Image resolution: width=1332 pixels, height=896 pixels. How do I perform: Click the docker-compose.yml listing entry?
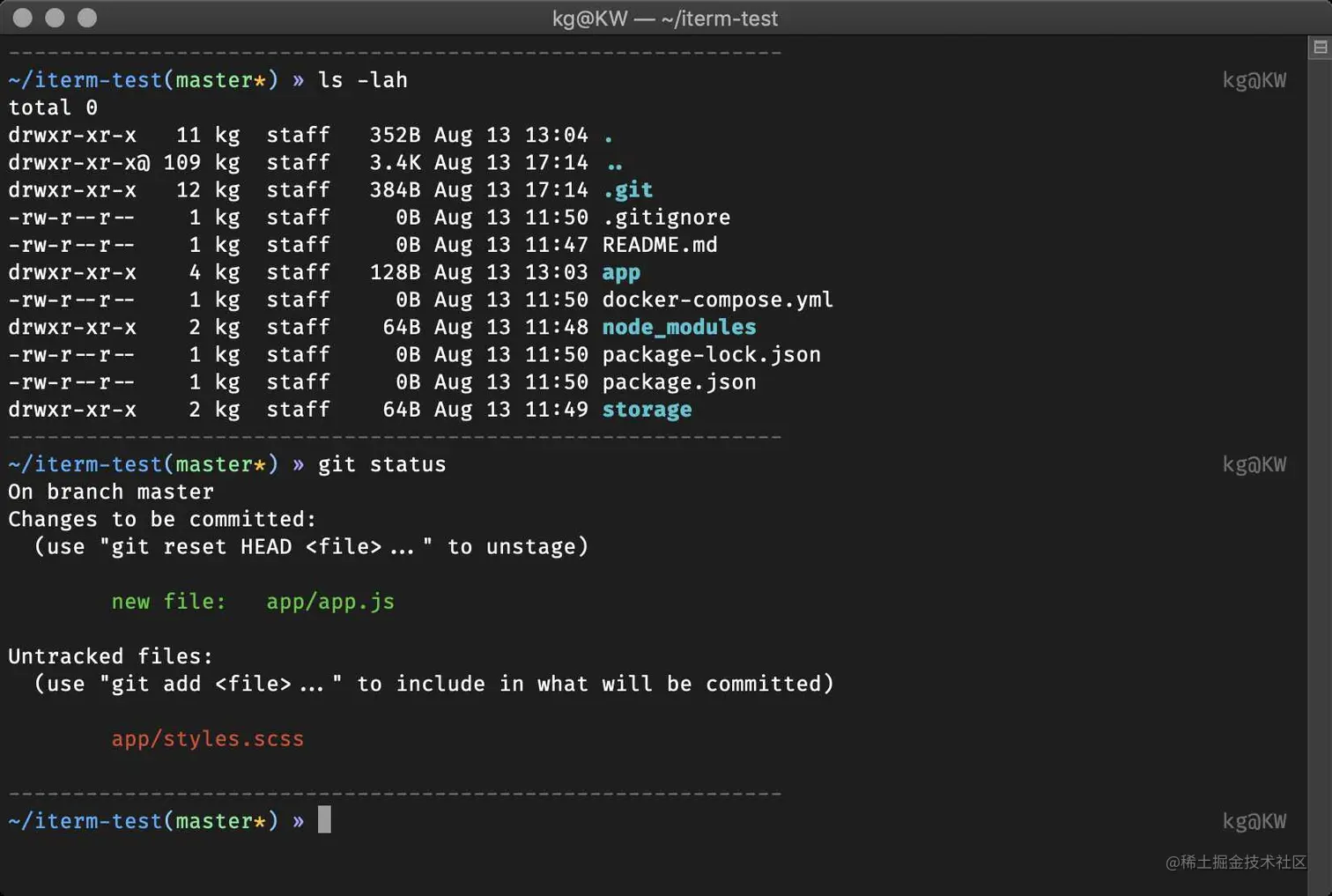coord(718,300)
